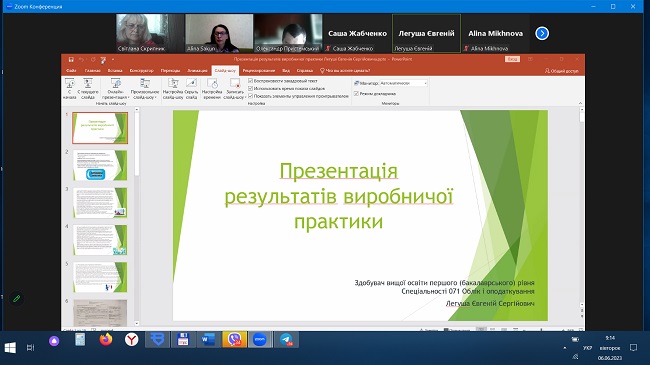Click Alina Saкun video tile
Screen dimensions: 650x365
tap(219, 33)
